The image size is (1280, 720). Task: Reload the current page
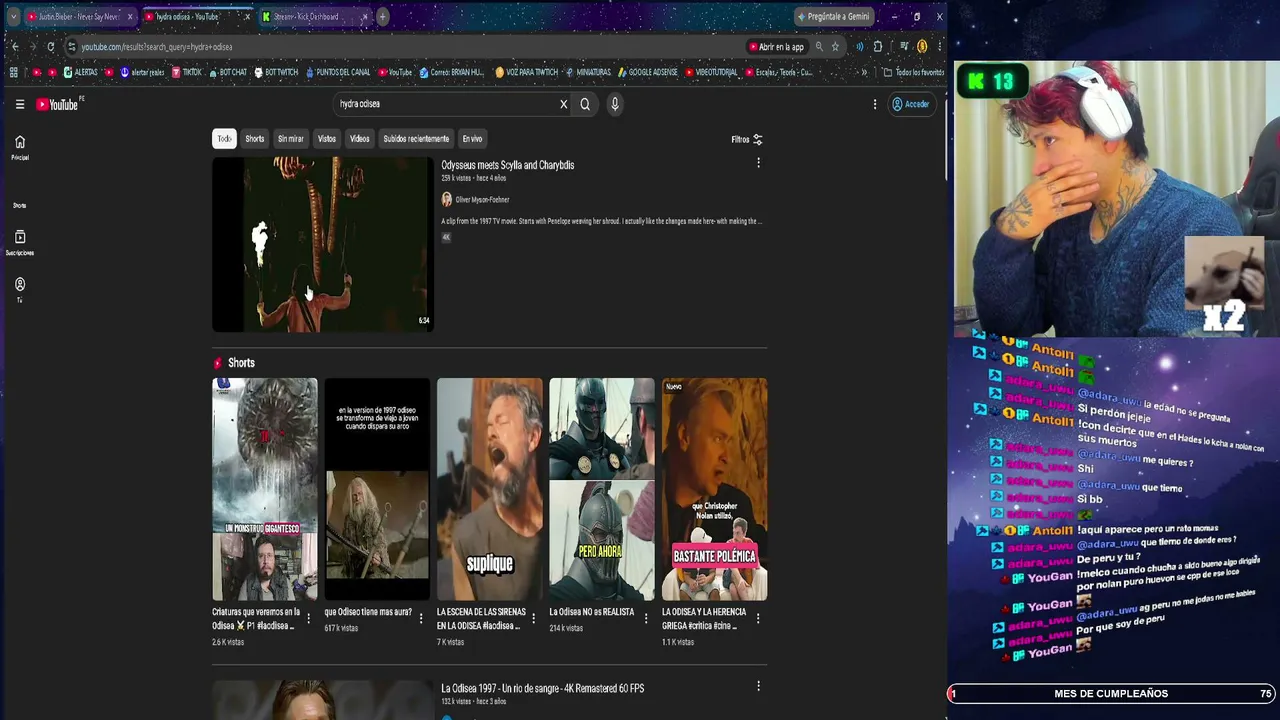[x=51, y=47]
